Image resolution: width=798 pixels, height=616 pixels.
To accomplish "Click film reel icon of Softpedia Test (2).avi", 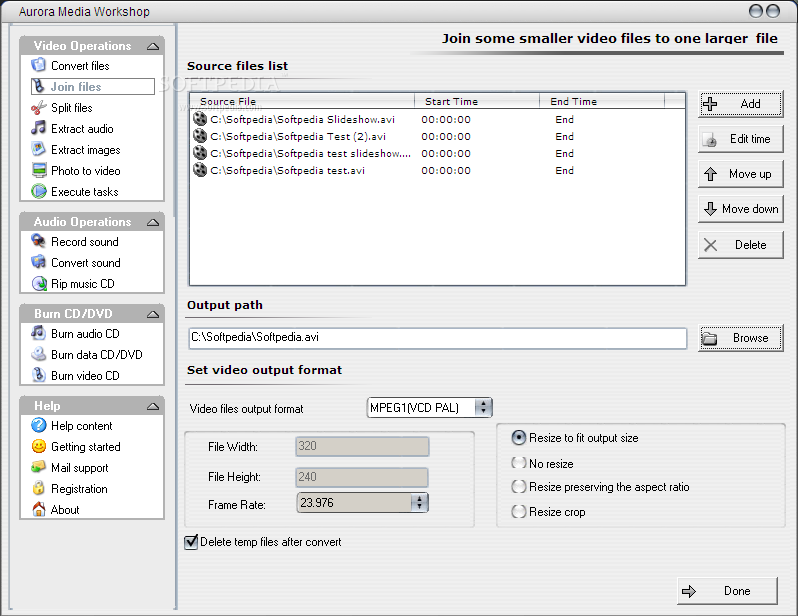I will point(200,136).
